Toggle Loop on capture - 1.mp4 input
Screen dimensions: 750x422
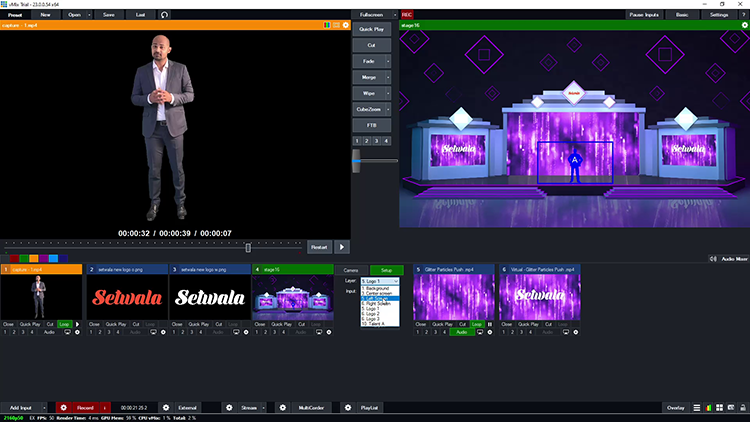[x=64, y=325]
